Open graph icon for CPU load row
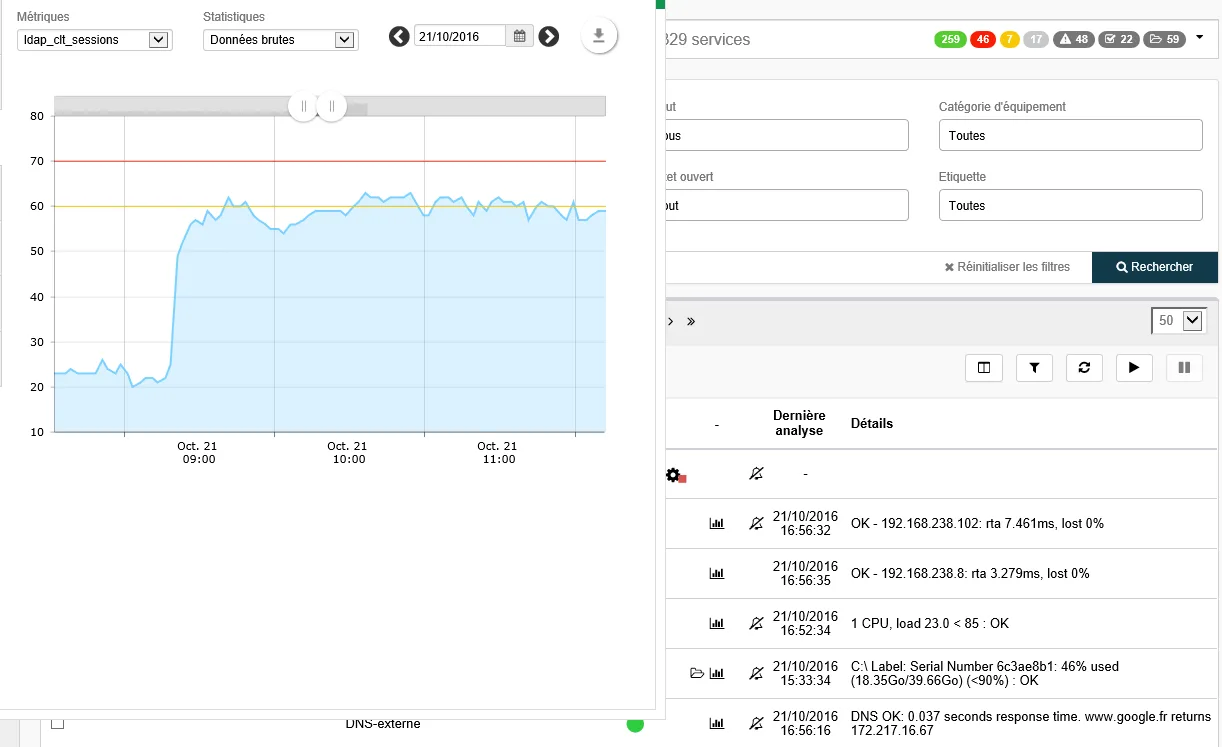 click(x=716, y=623)
